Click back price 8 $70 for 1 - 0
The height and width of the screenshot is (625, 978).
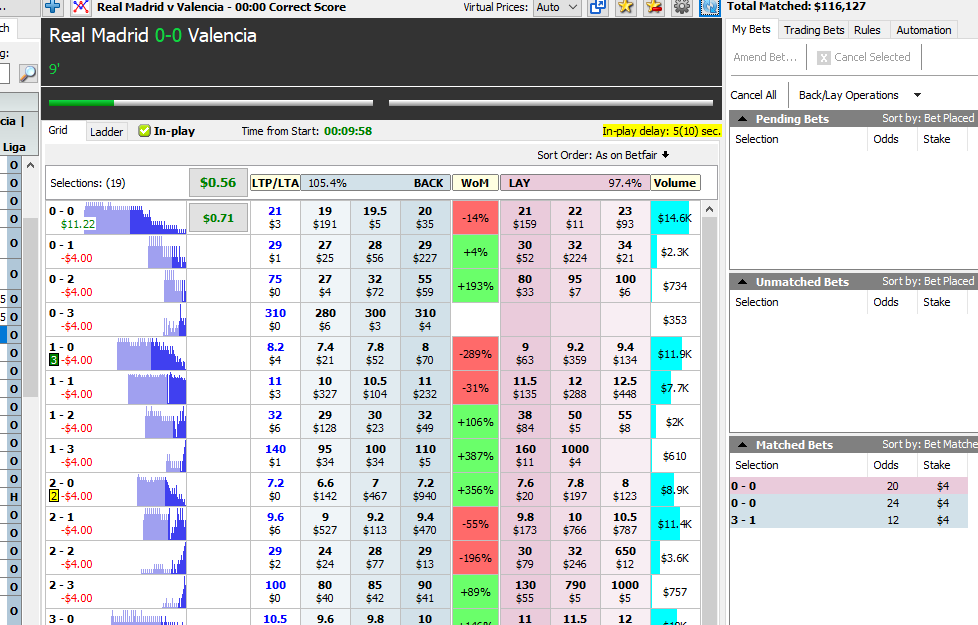[425, 353]
